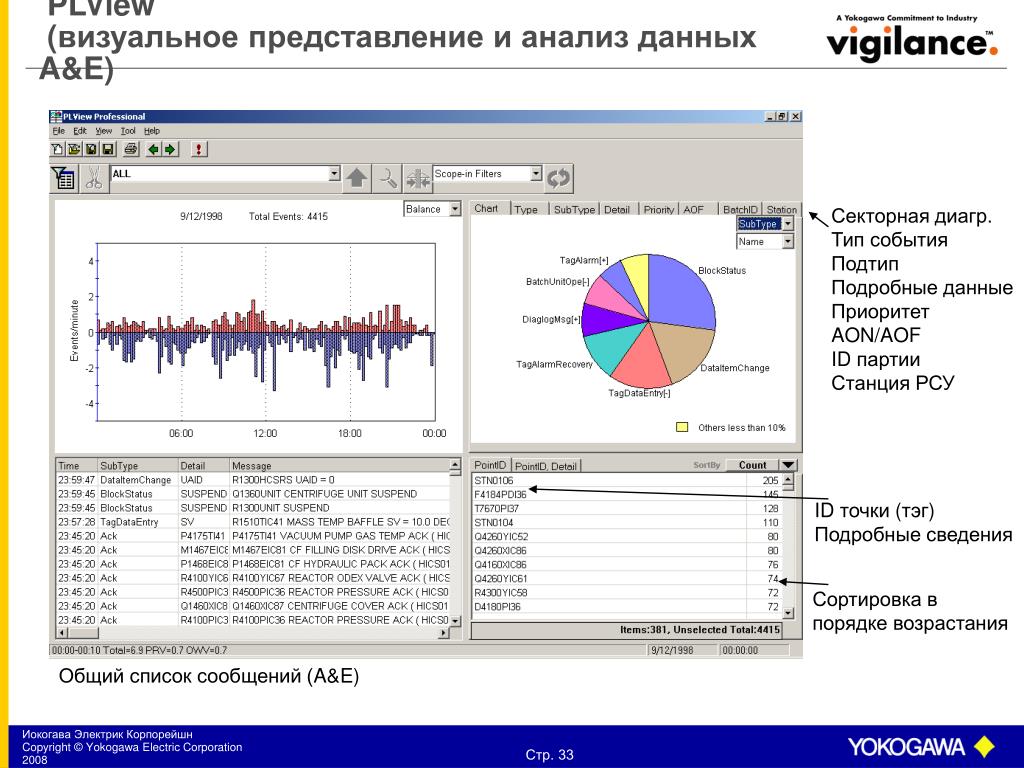1024x768 pixels.
Task: Select PointID row T7670PI37
Action: (626, 509)
